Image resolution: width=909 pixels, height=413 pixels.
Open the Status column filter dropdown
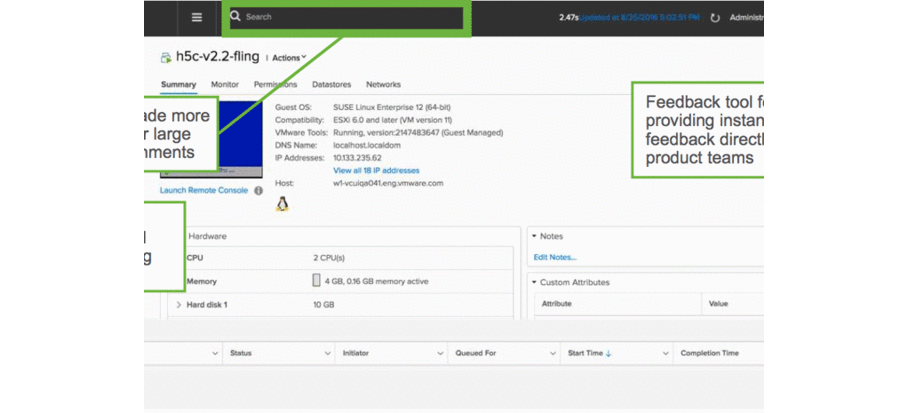[327, 353]
